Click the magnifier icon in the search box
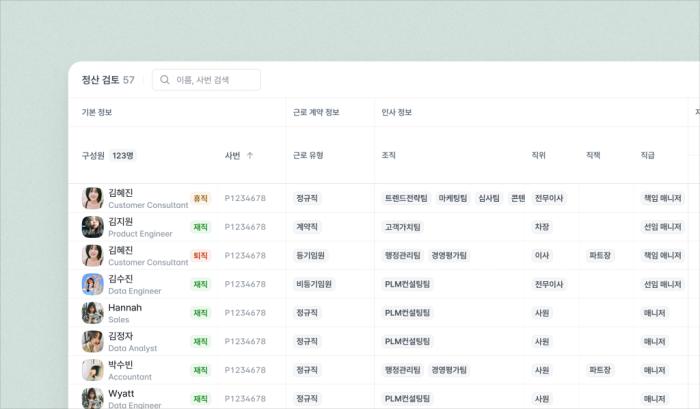Screen dimensions: 700x409 pos(165,80)
